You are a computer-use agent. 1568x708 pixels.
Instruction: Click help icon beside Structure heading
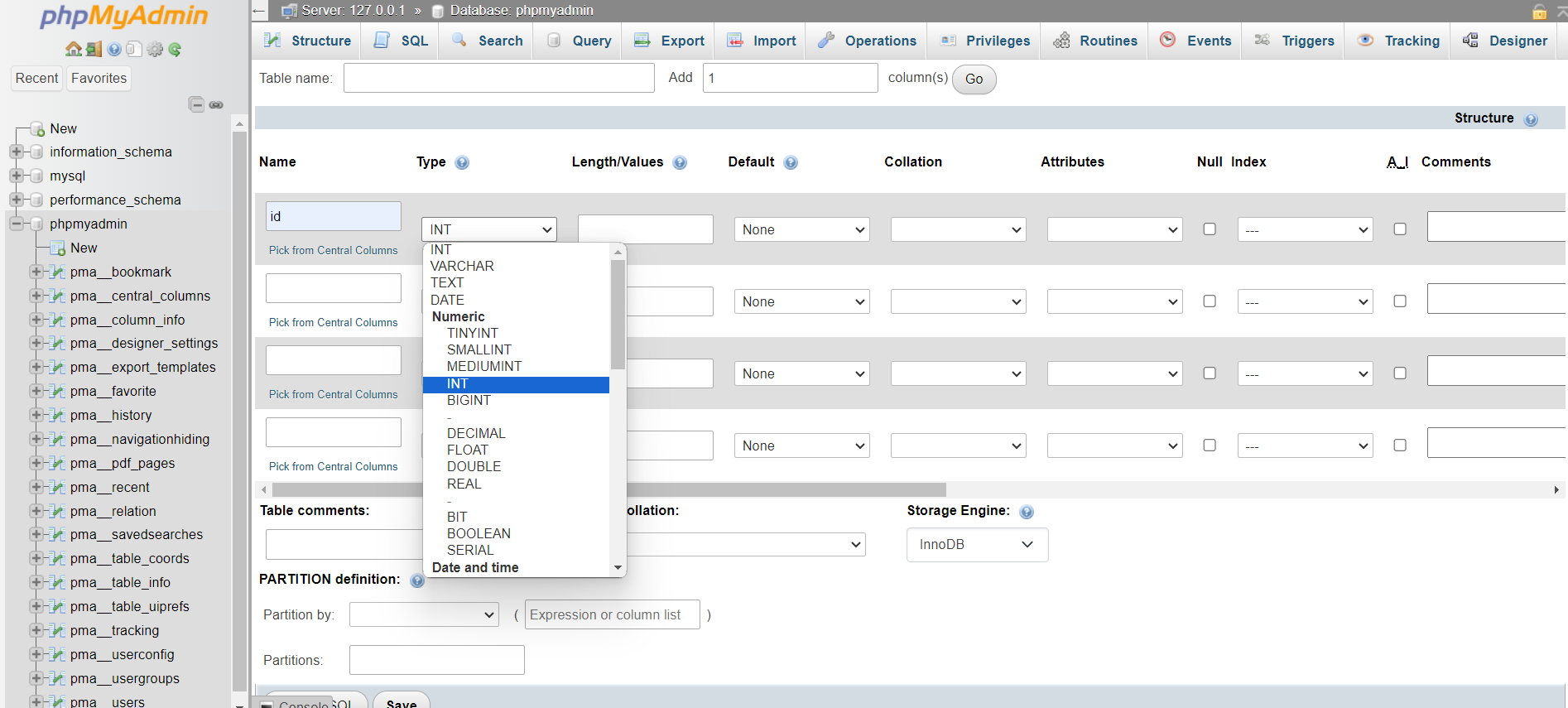(x=1531, y=119)
